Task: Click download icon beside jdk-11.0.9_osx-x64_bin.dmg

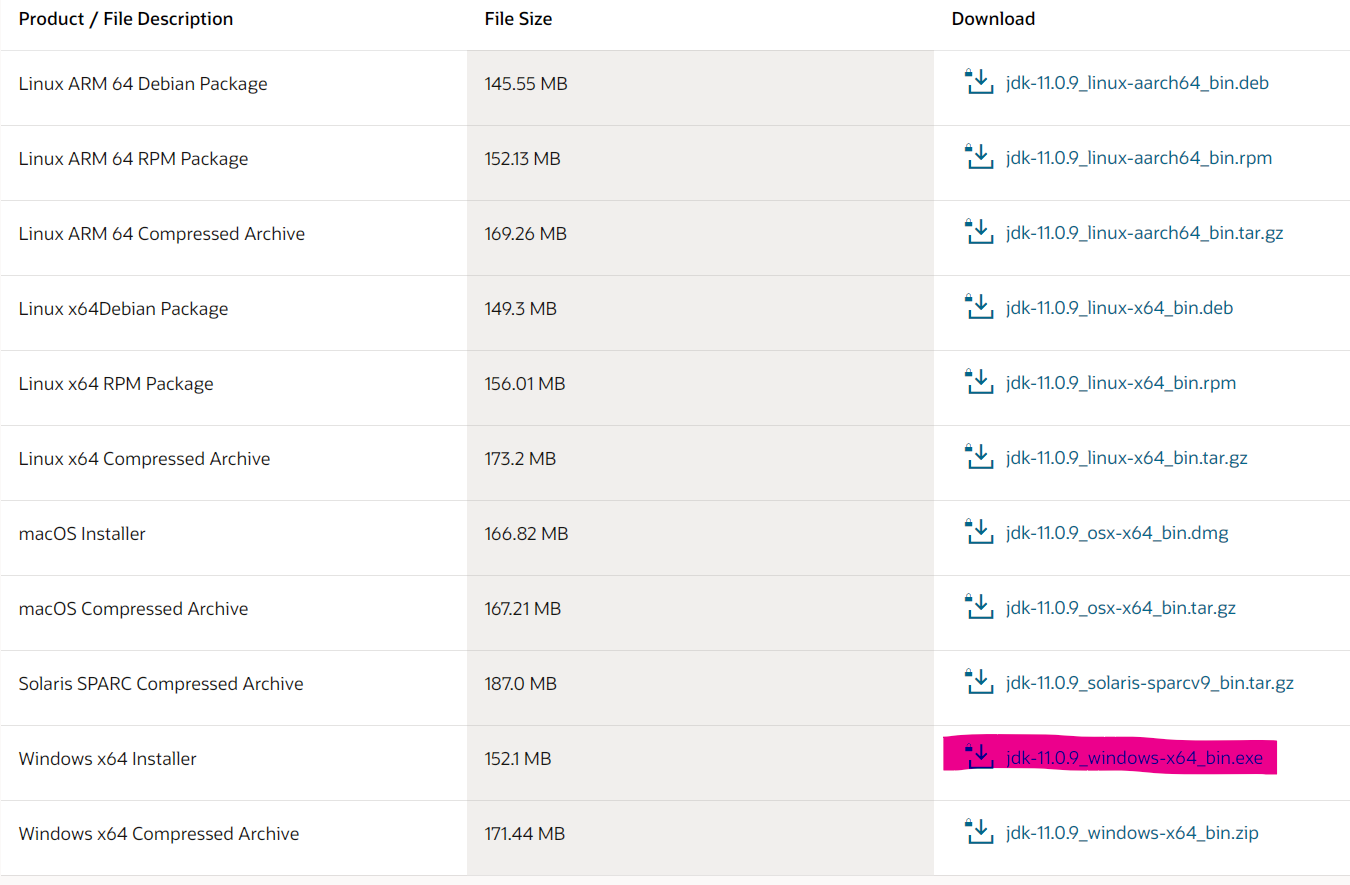Action: click(x=978, y=531)
